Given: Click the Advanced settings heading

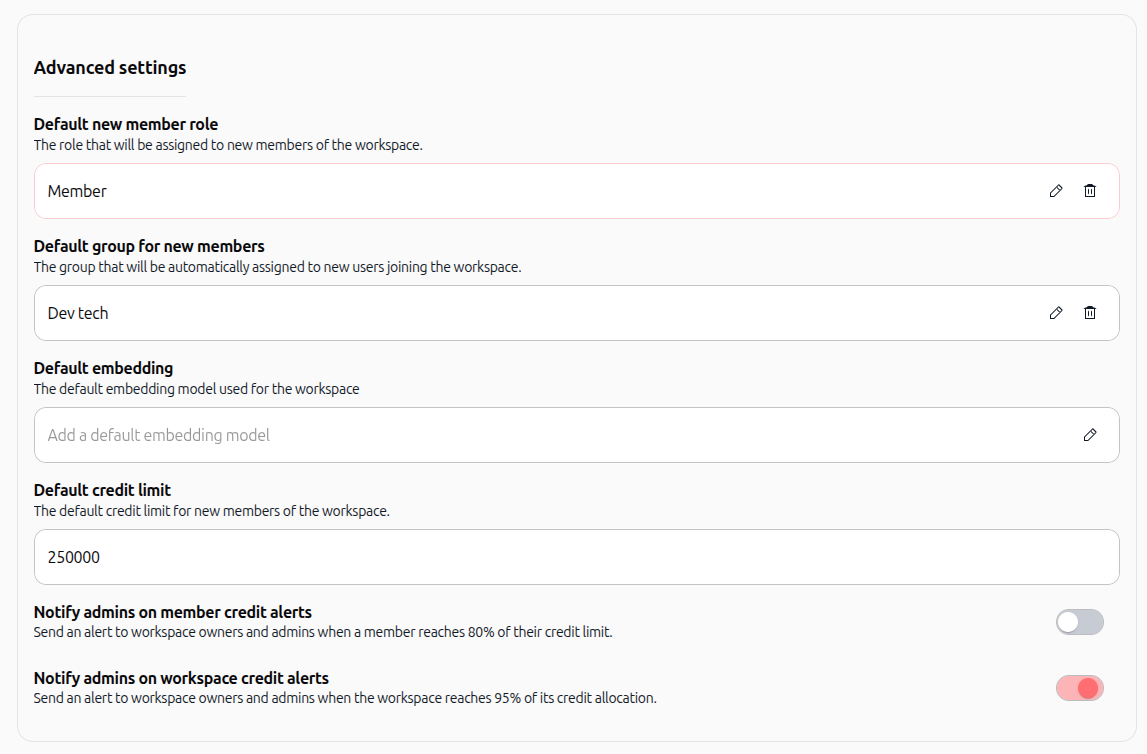Looking at the screenshot, I should (110, 67).
